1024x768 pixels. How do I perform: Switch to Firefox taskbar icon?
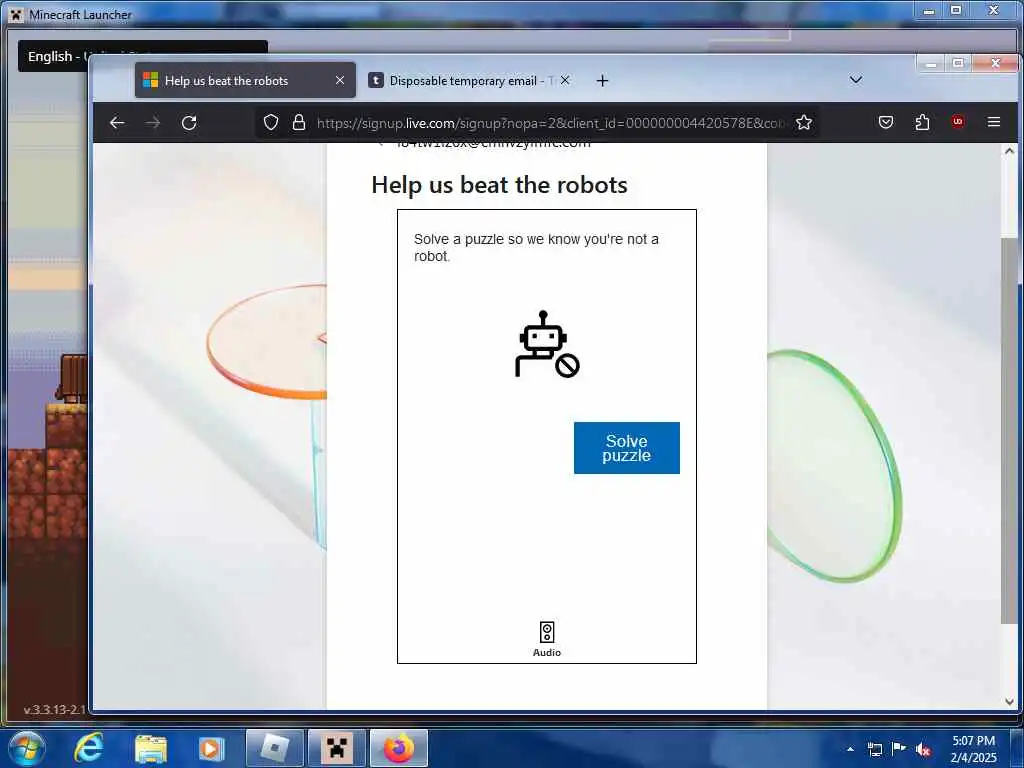tap(398, 748)
